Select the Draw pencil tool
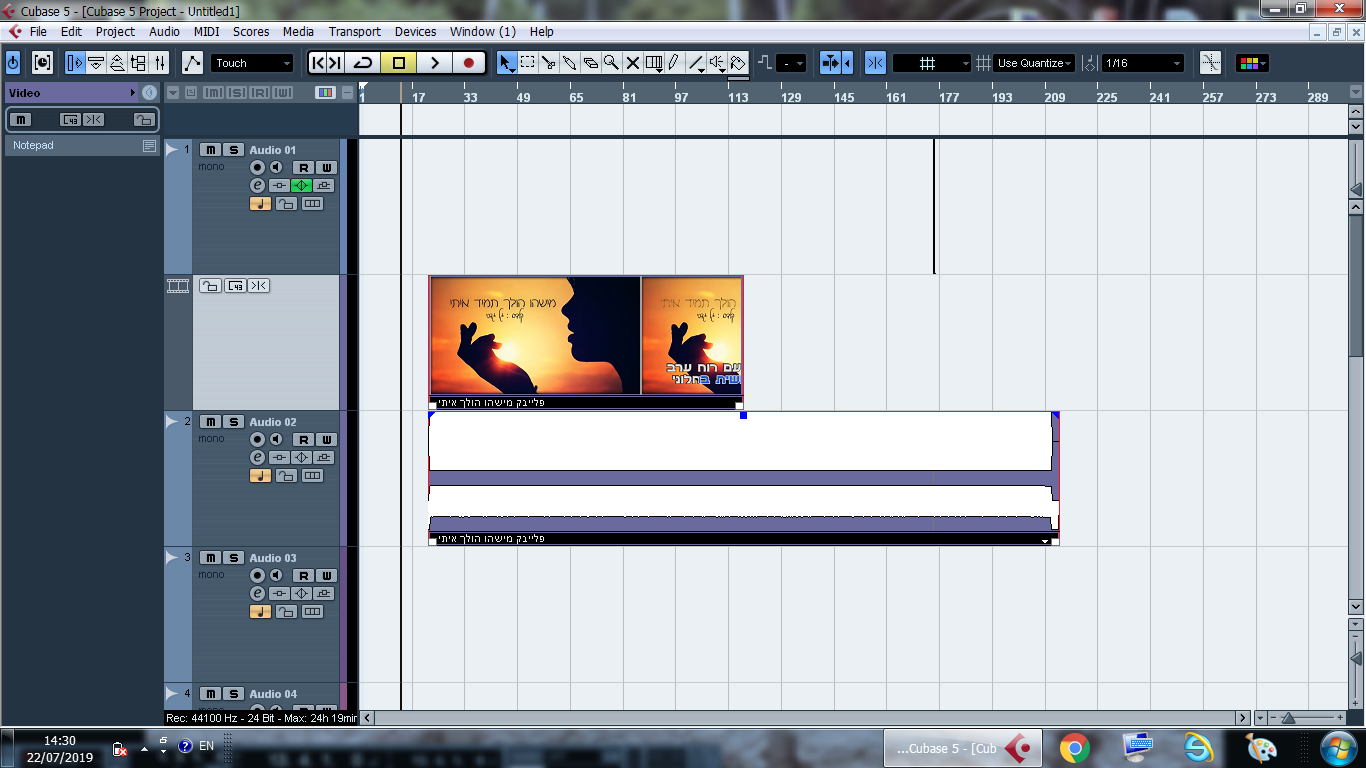Viewport: 1366px width, 768px height. pos(674,63)
